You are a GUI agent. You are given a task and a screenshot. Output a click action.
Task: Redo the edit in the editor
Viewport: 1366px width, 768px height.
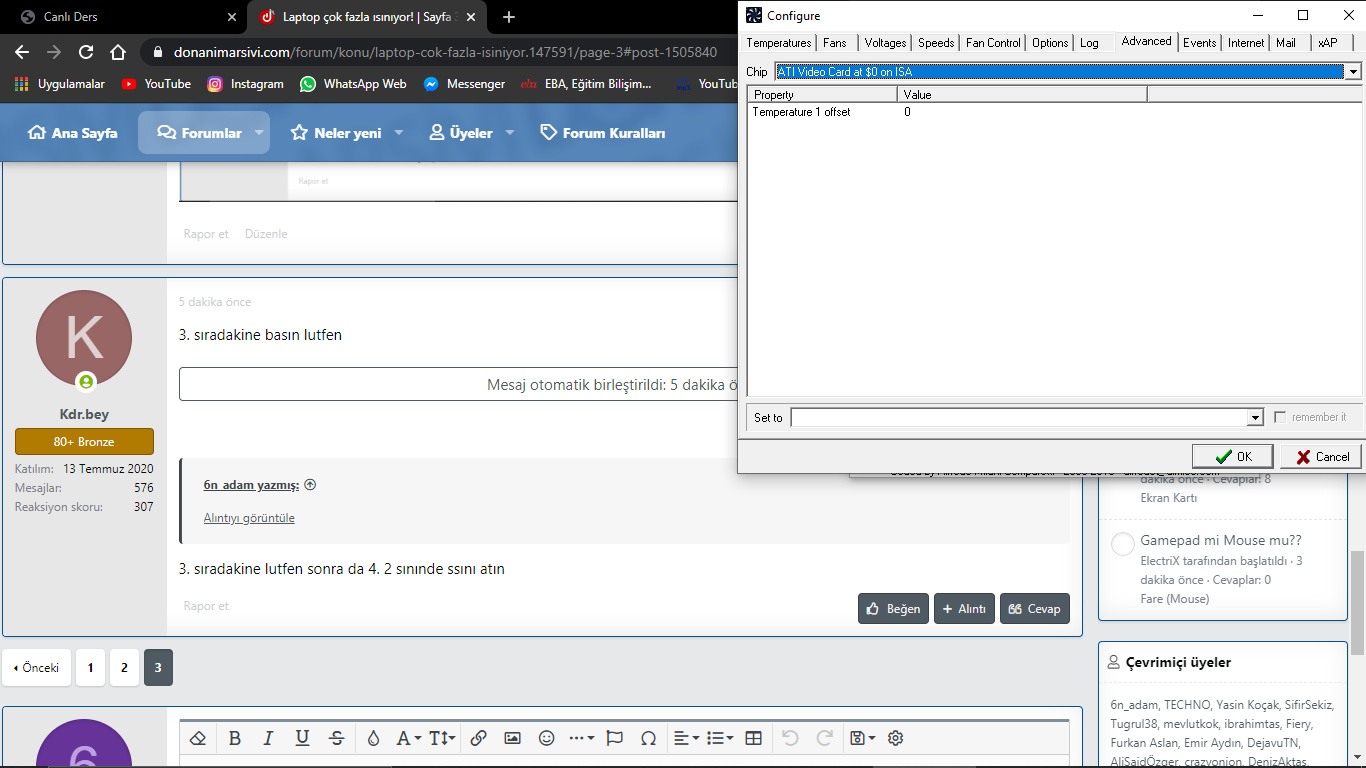[x=825, y=738]
